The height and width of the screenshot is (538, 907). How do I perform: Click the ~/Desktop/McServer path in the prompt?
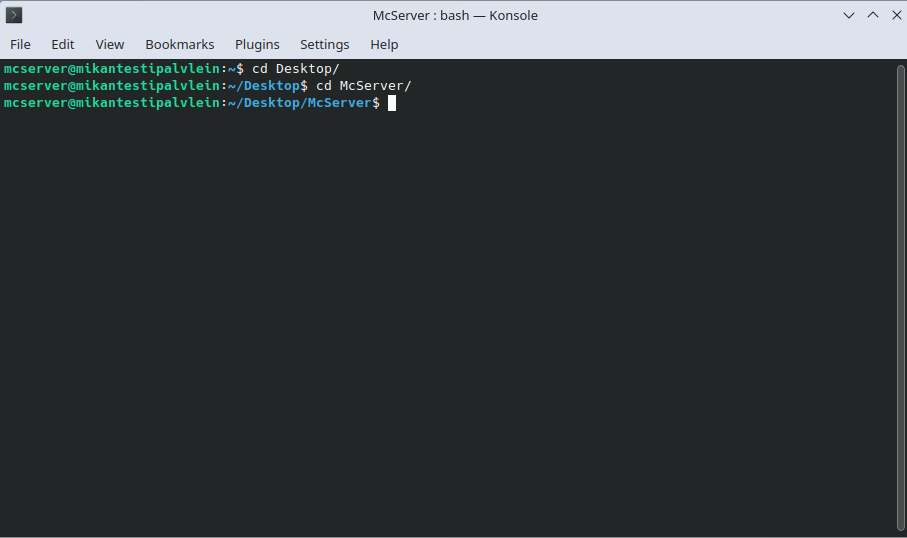(299, 103)
